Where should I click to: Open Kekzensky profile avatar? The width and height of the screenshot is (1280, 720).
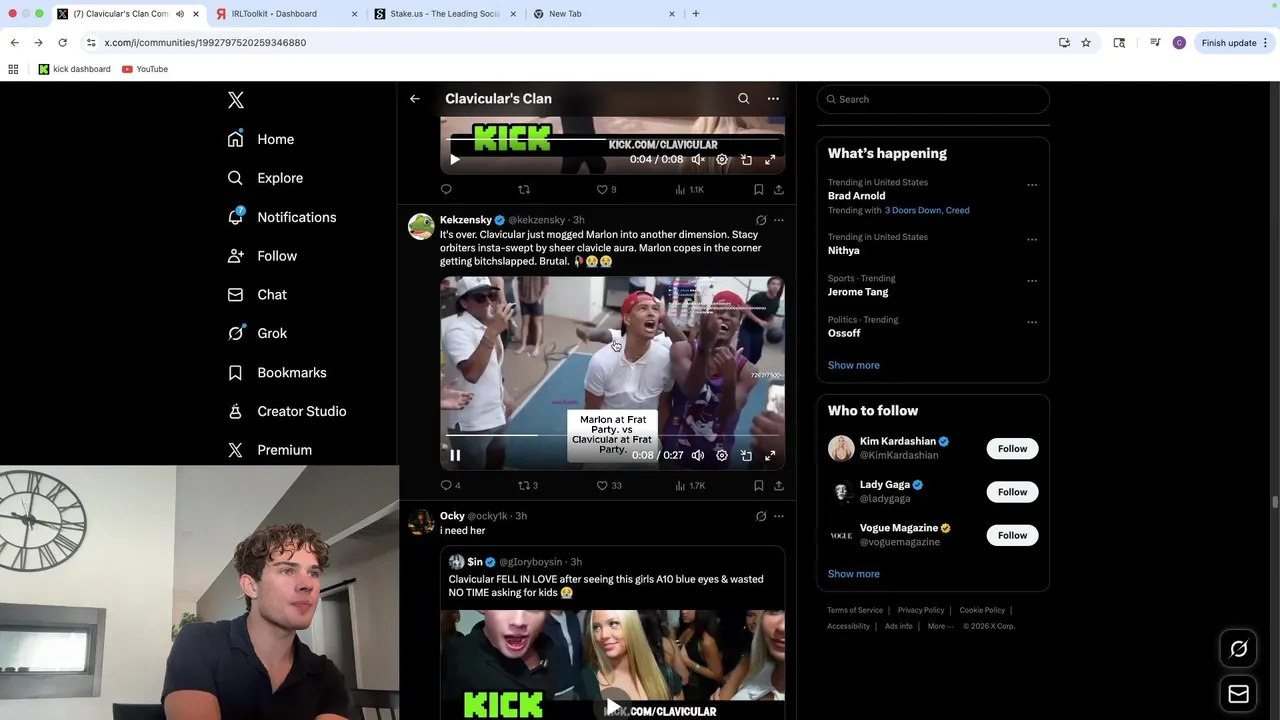421,227
